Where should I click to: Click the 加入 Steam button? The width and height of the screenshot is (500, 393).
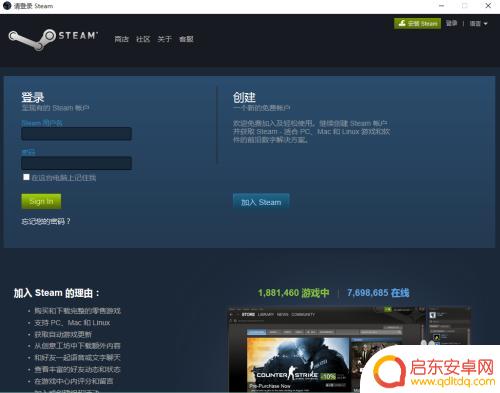tap(261, 202)
